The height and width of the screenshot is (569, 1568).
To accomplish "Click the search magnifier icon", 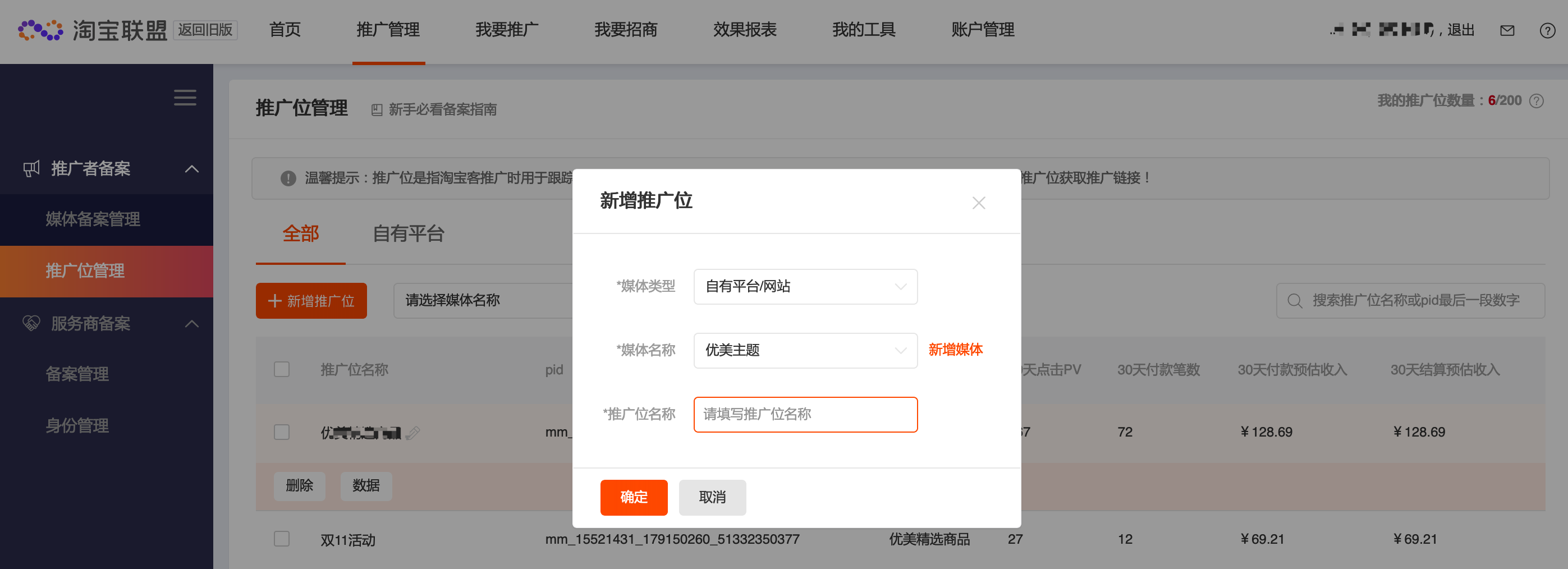I will pyautogui.click(x=1295, y=301).
